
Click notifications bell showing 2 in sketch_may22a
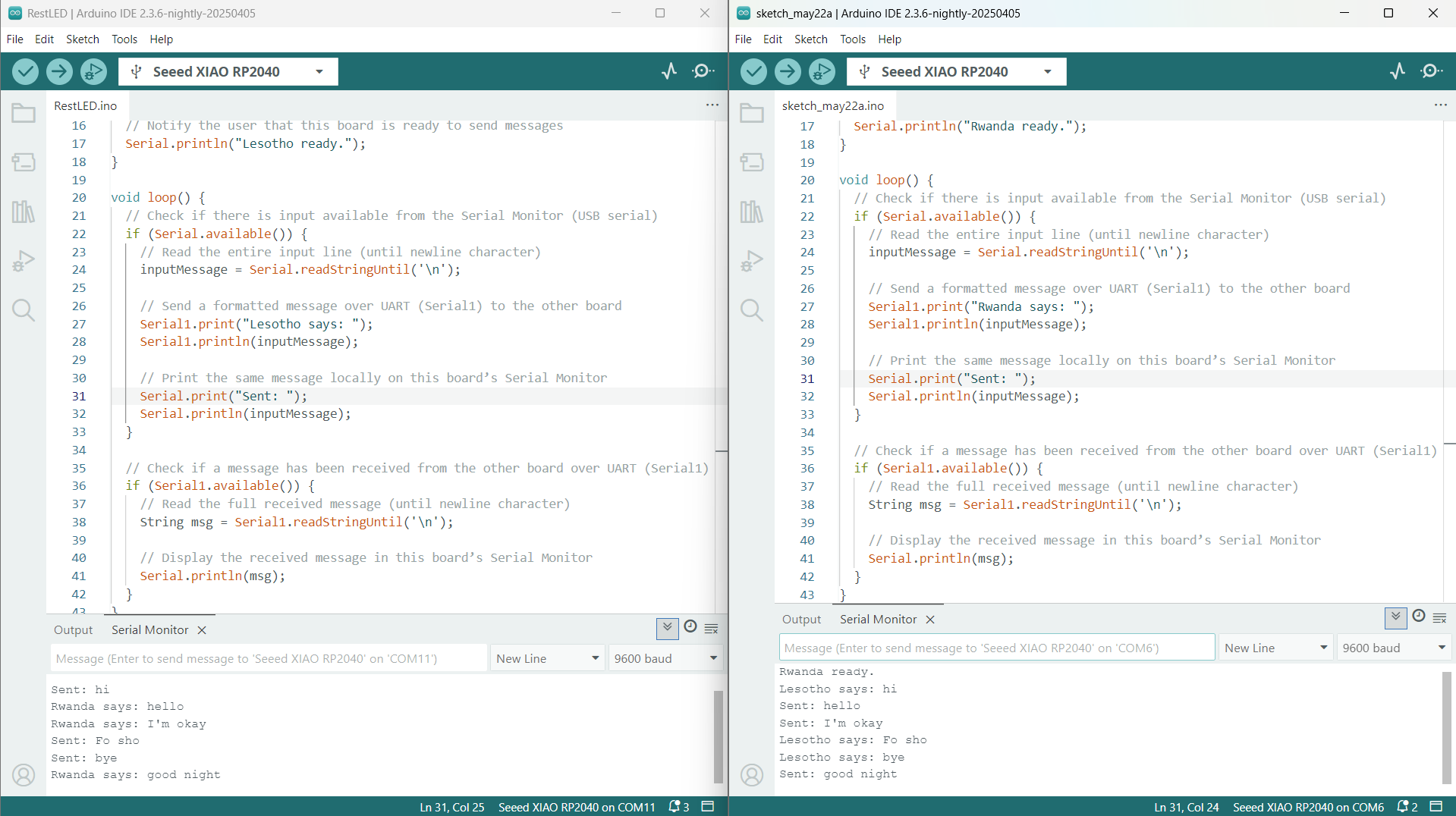click(1407, 807)
